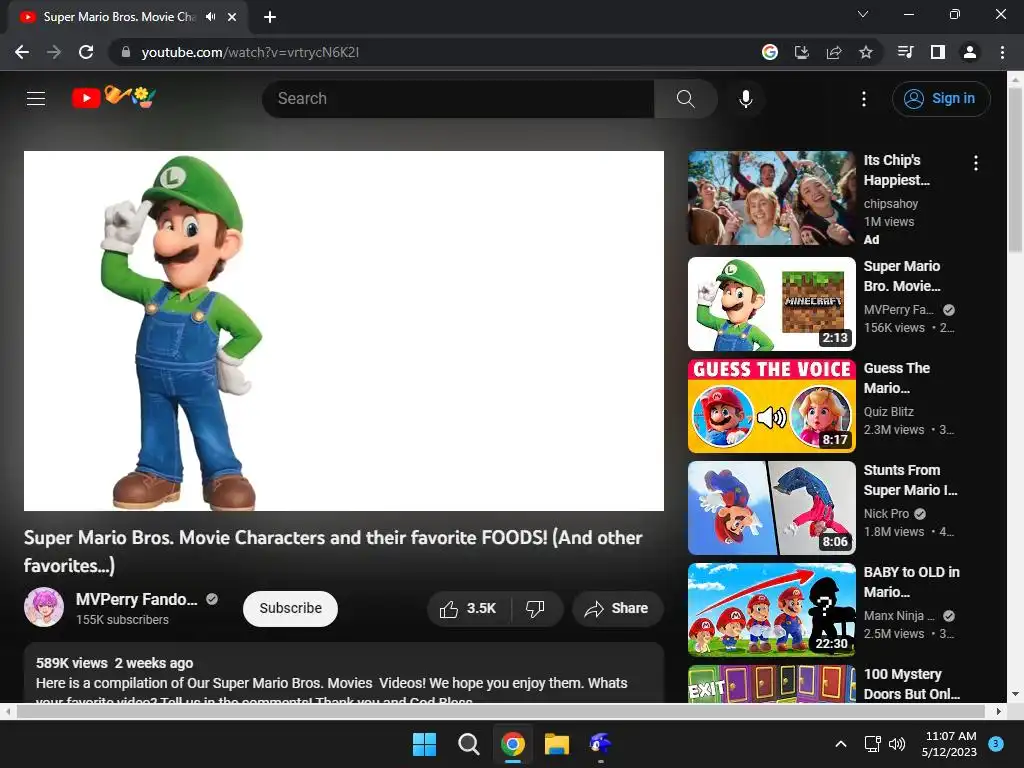Toggle the Chrome side panel
Viewport: 1024px width, 768px height.
pos(938,52)
